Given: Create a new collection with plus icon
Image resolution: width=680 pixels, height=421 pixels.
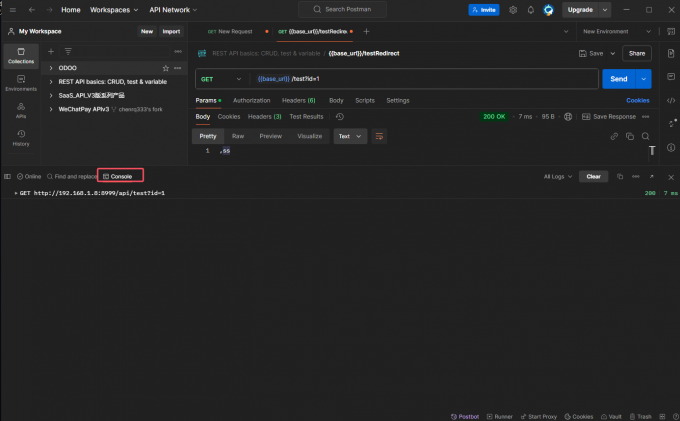Looking at the screenshot, I should click(x=51, y=52).
